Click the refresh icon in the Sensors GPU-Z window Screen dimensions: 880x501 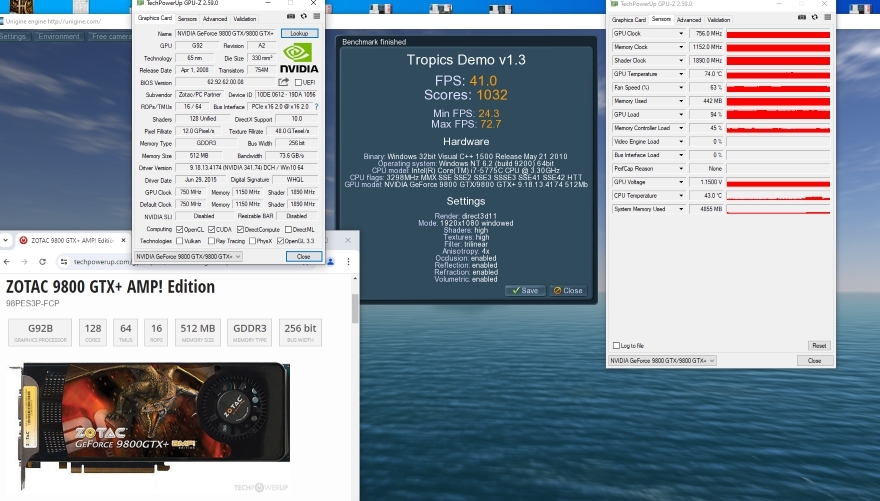coord(815,17)
